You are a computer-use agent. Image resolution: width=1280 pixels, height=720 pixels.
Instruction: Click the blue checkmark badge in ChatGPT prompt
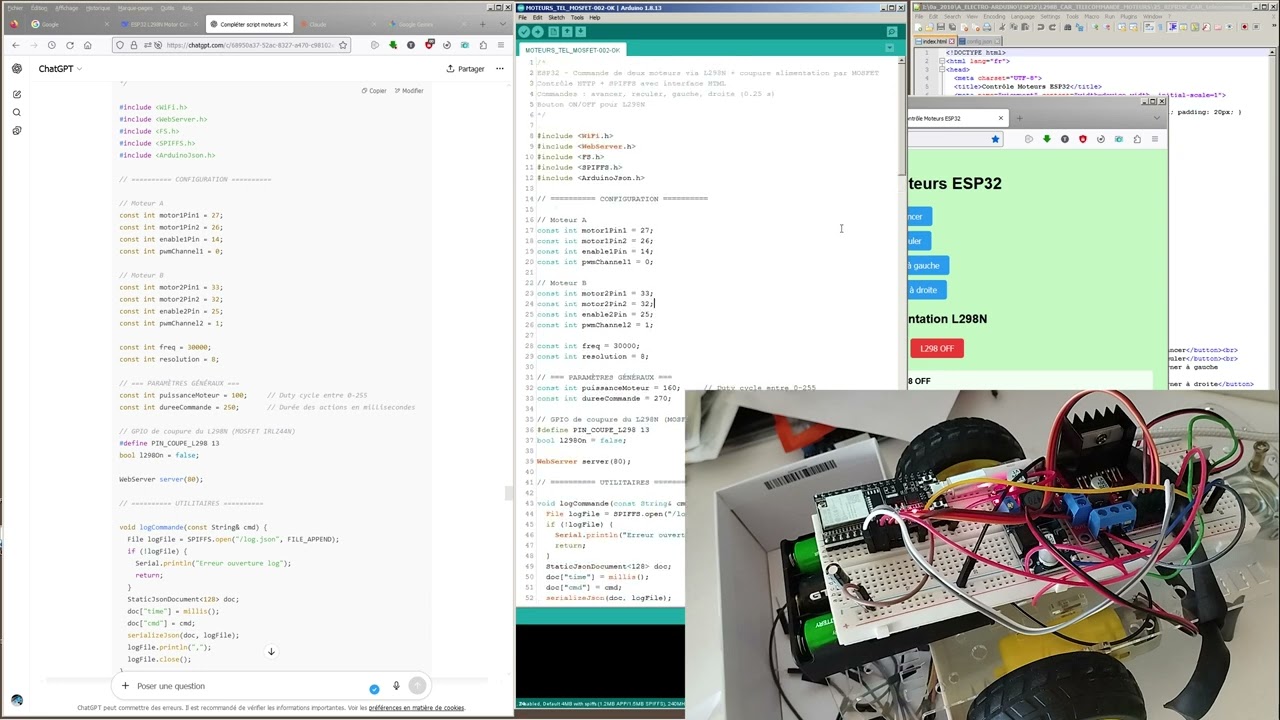tap(374, 689)
